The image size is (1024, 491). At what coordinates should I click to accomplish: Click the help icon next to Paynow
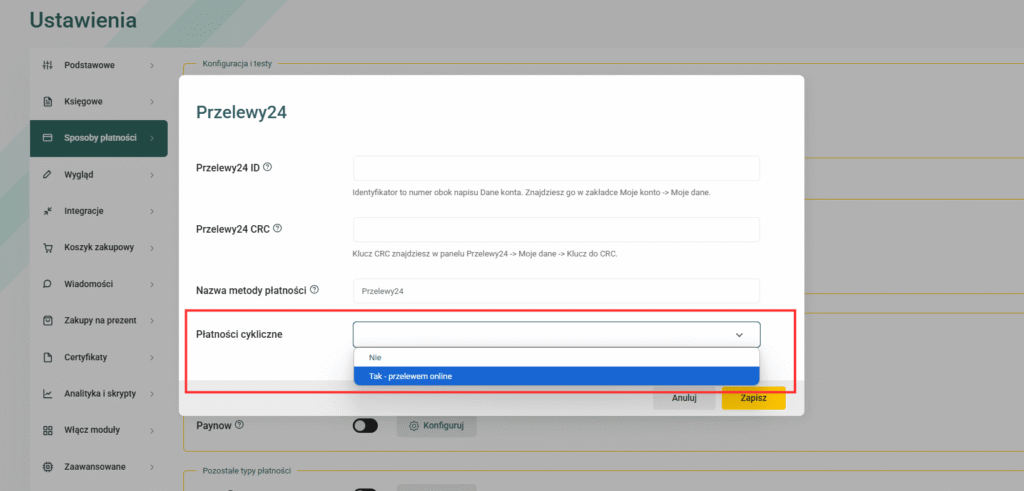(x=239, y=425)
